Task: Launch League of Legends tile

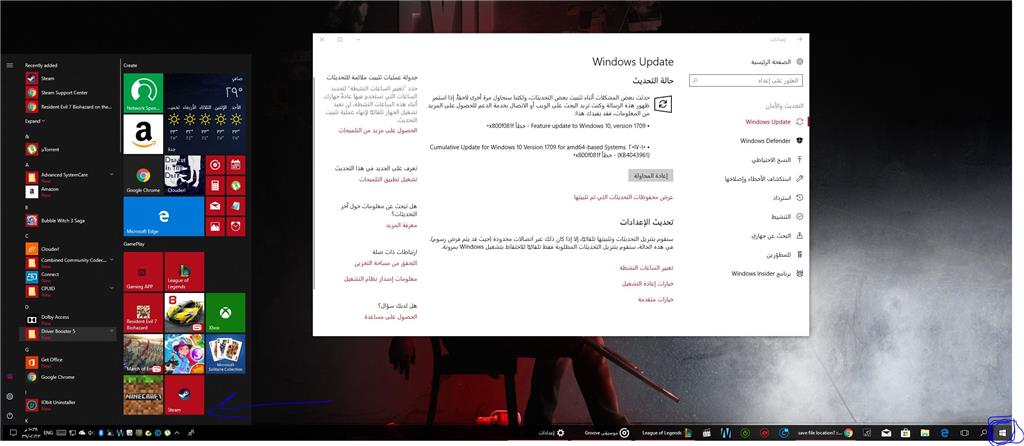Action: click(184, 272)
